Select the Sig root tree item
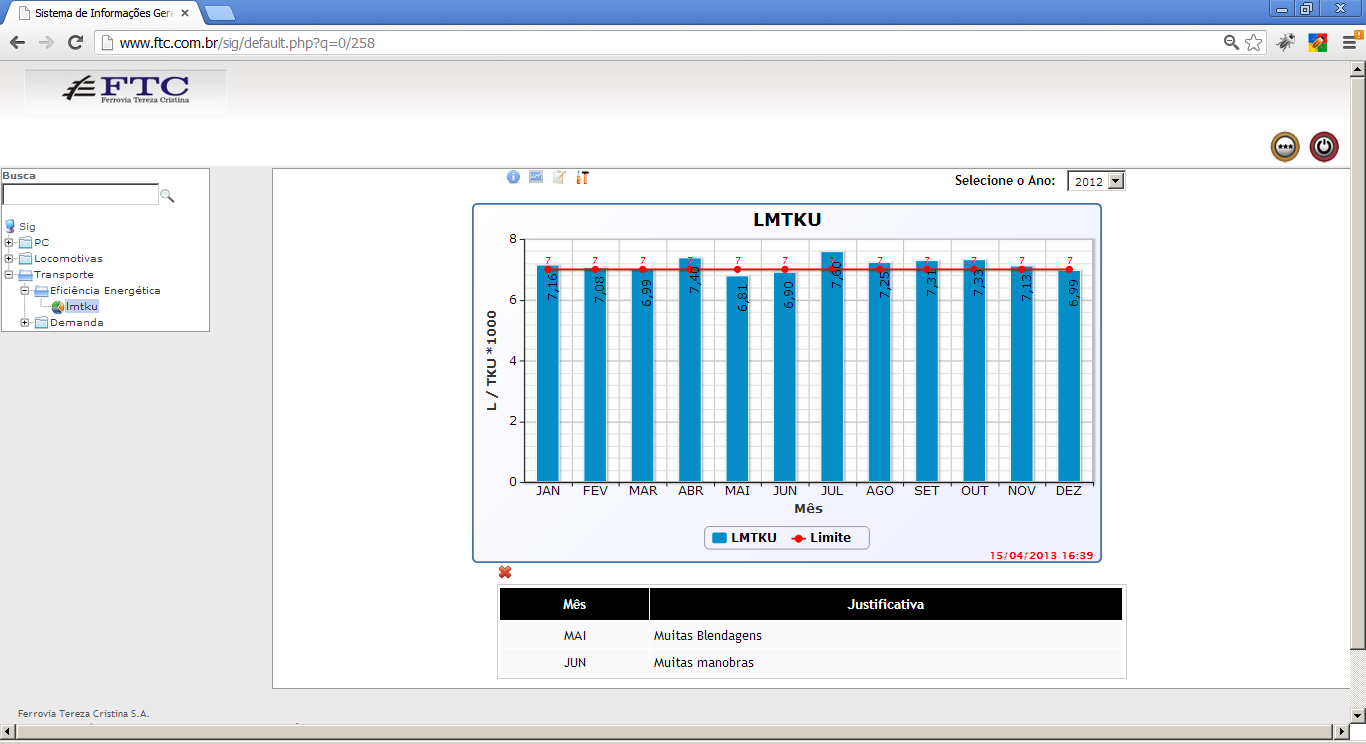The image size is (1366, 744). click(27, 227)
